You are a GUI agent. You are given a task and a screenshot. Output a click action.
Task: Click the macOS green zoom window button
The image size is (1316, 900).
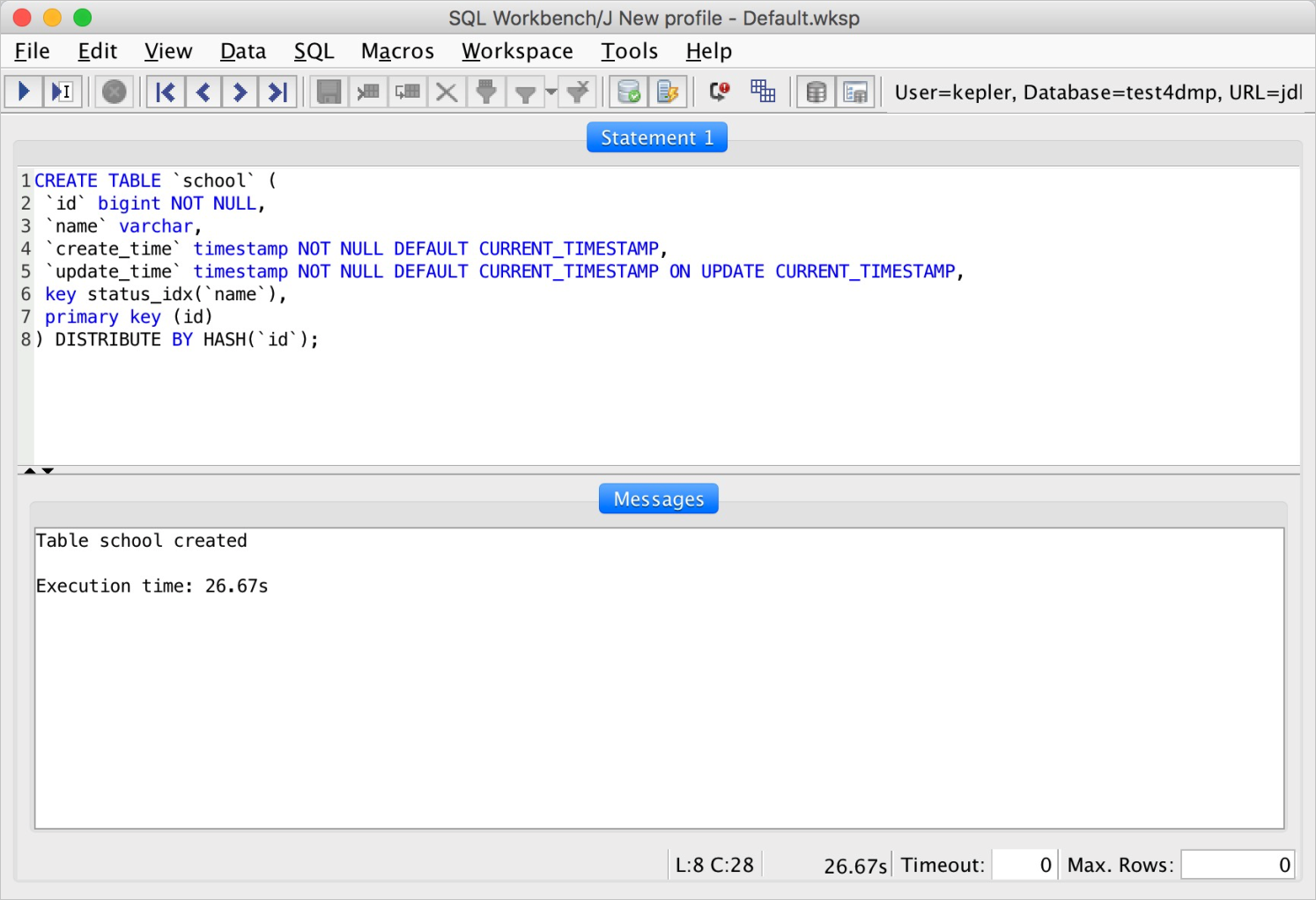[x=83, y=18]
